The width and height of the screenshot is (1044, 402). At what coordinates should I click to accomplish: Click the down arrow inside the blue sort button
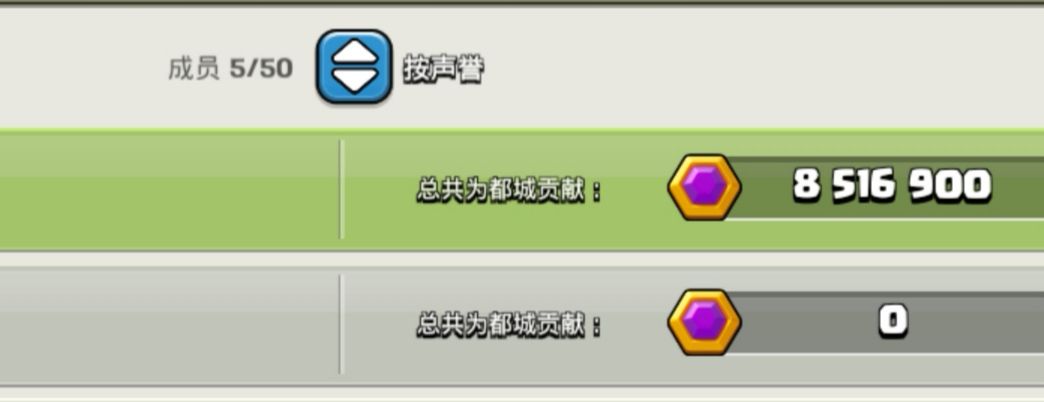pyautogui.click(x=354, y=81)
